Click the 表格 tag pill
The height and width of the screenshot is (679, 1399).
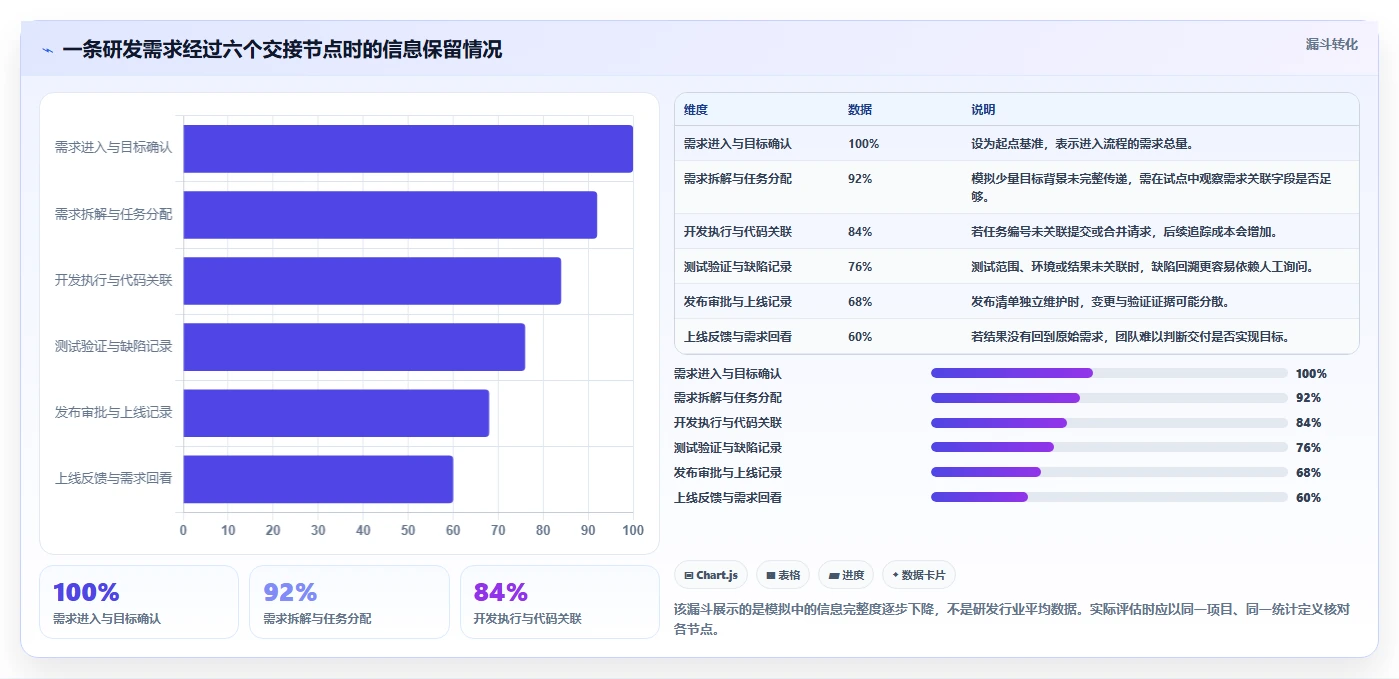pos(783,575)
